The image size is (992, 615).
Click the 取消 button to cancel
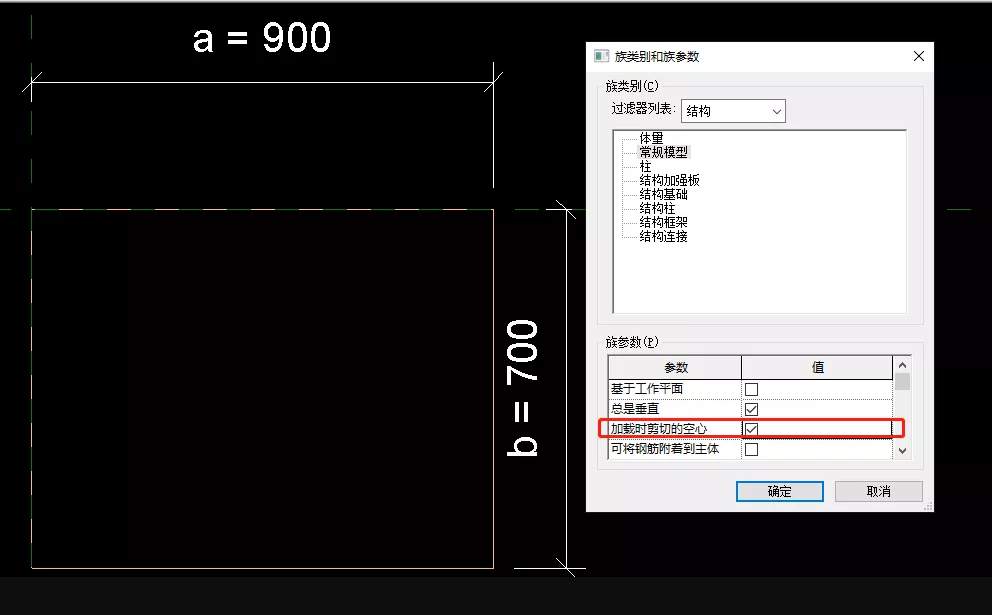[x=878, y=491]
